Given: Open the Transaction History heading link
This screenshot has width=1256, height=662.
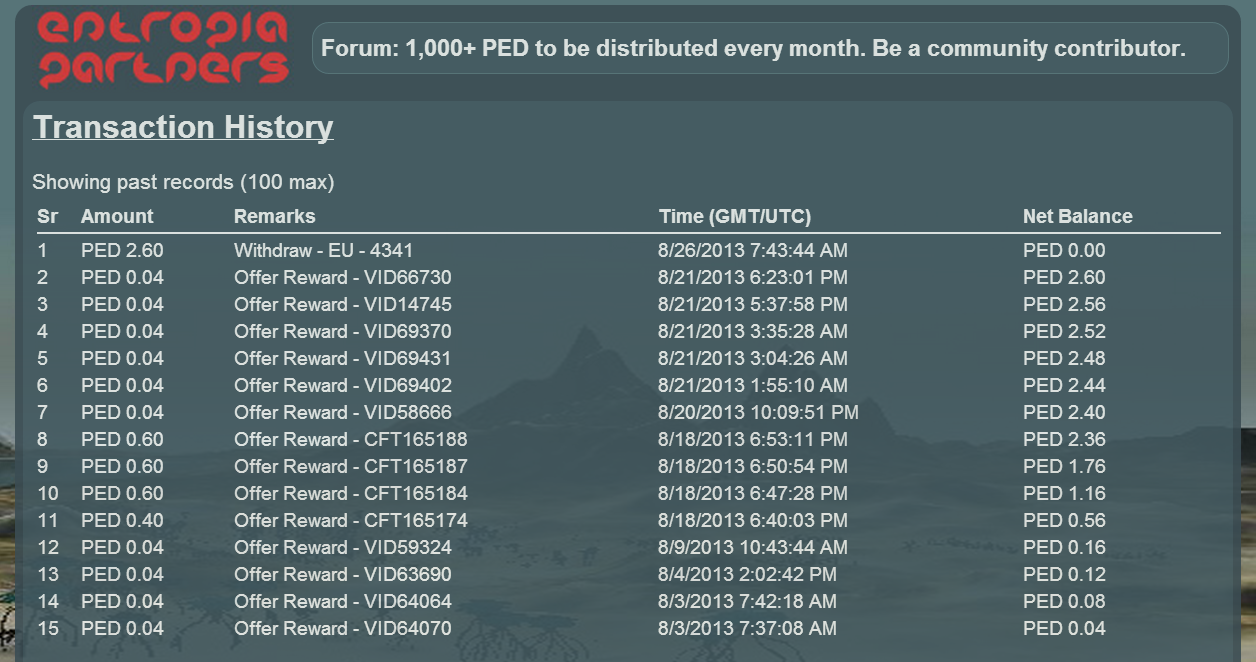Looking at the screenshot, I should [x=183, y=128].
